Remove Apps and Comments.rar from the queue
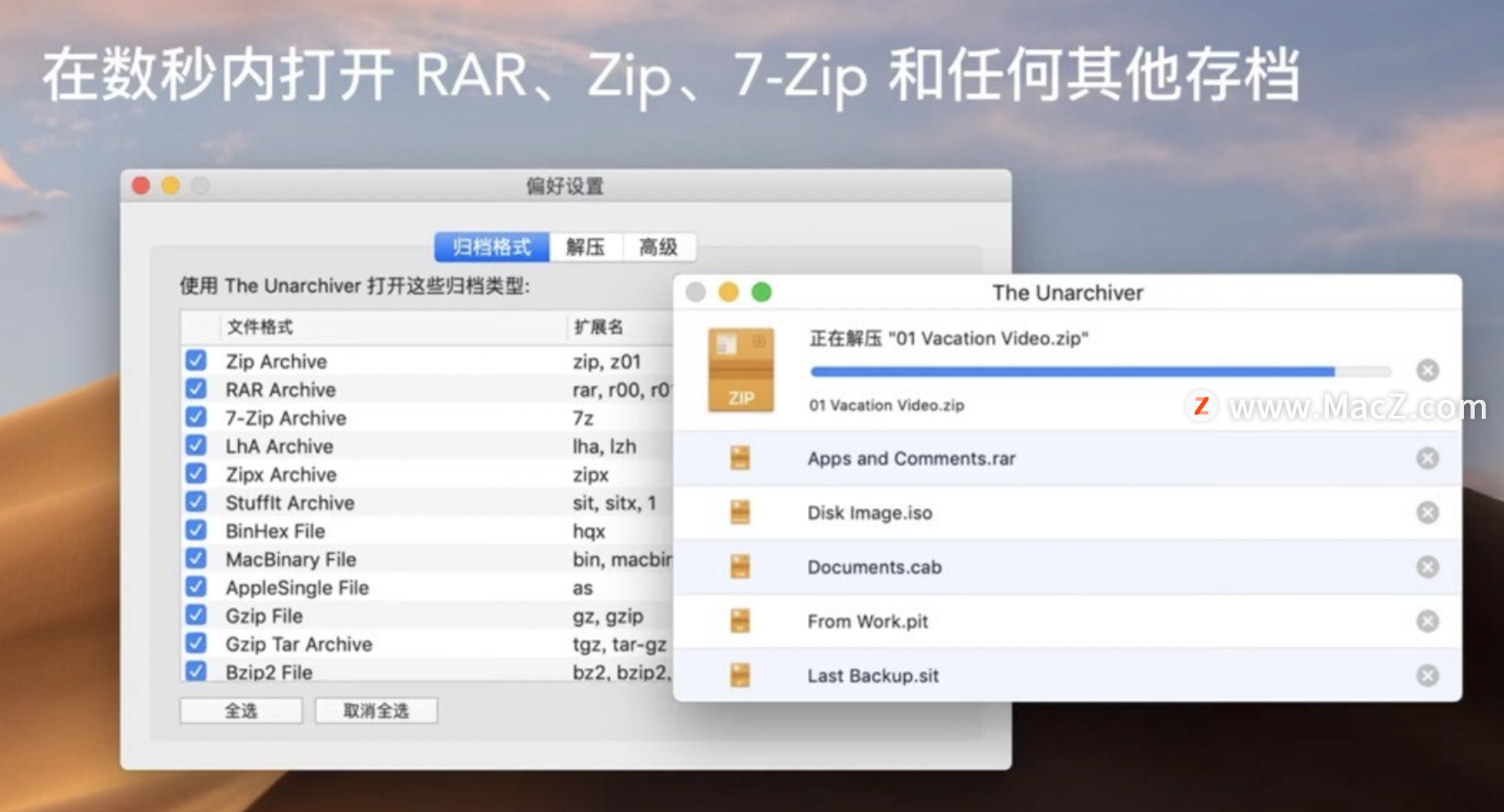The width and height of the screenshot is (1504, 812). point(1428,458)
